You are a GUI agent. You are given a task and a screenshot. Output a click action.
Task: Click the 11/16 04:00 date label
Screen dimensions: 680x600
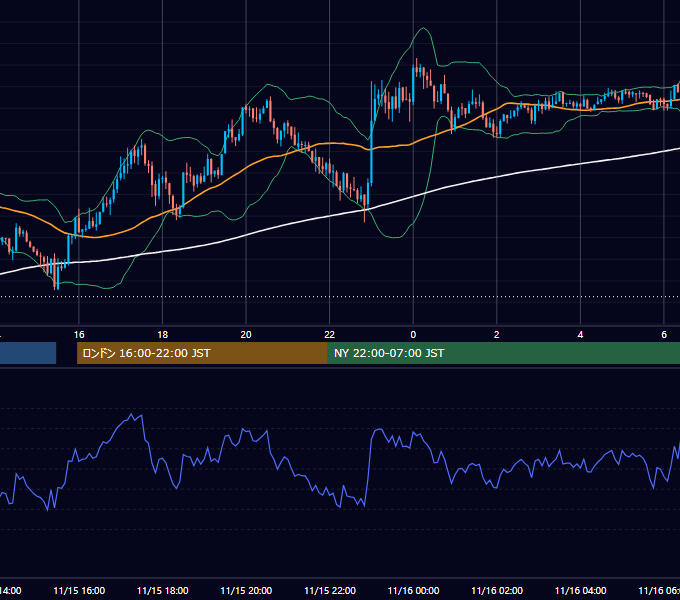pos(580,591)
